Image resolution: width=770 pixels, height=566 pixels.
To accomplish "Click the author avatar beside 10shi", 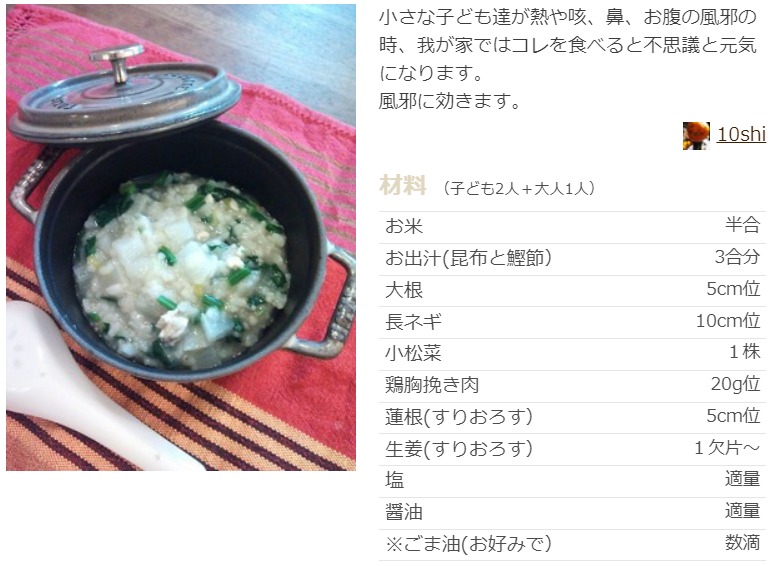I will point(696,135).
